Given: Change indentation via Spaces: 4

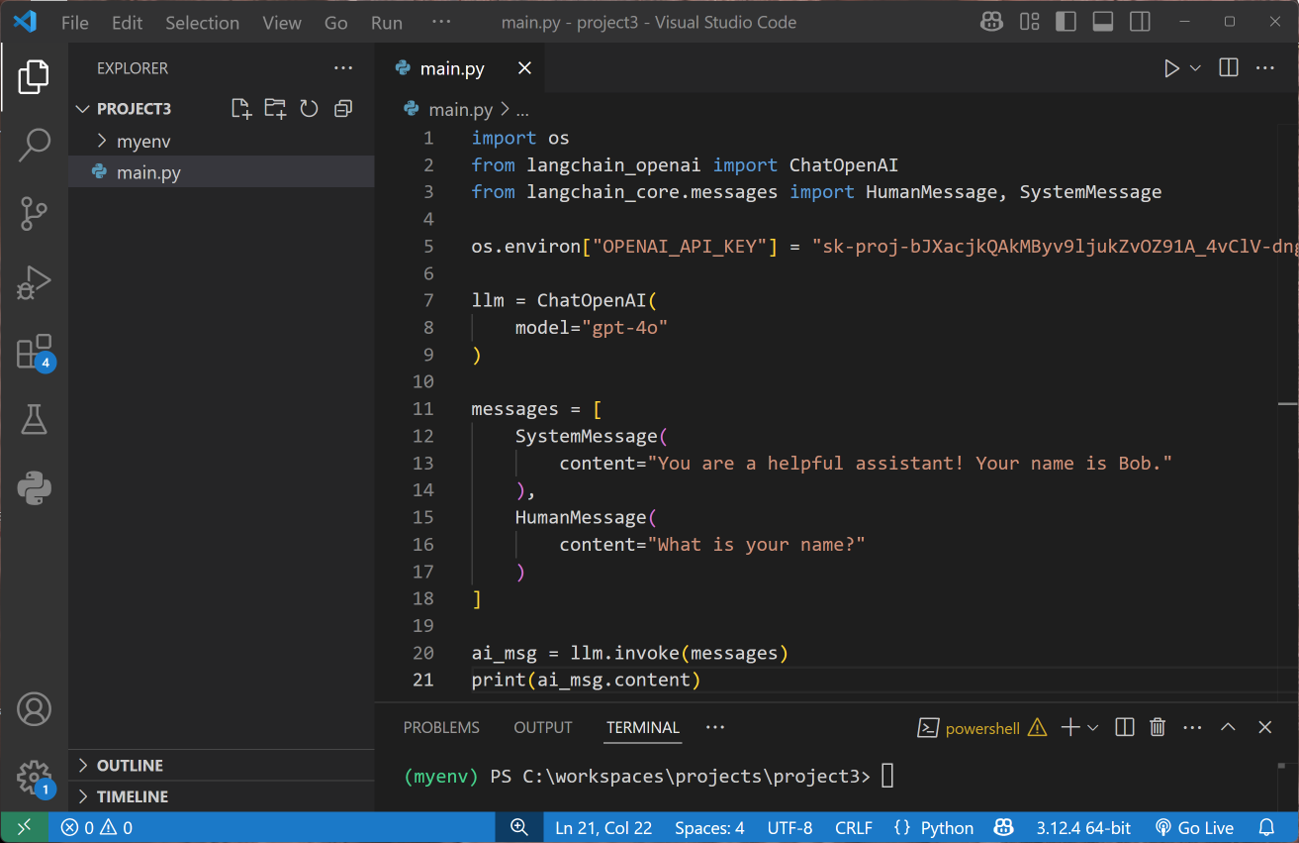Looking at the screenshot, I should click(709, 827).
